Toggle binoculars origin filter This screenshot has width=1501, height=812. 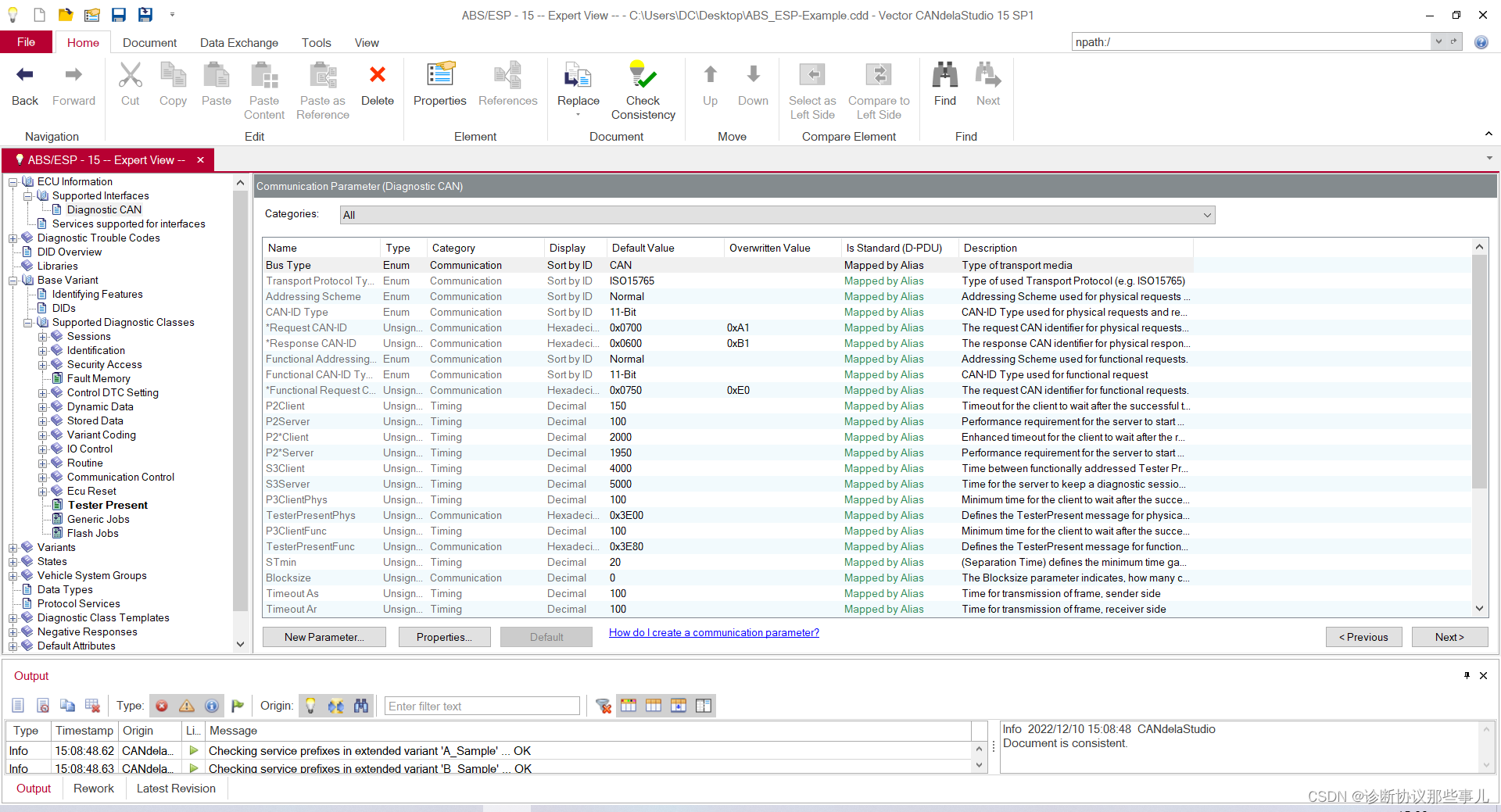[x=360, y=706]
